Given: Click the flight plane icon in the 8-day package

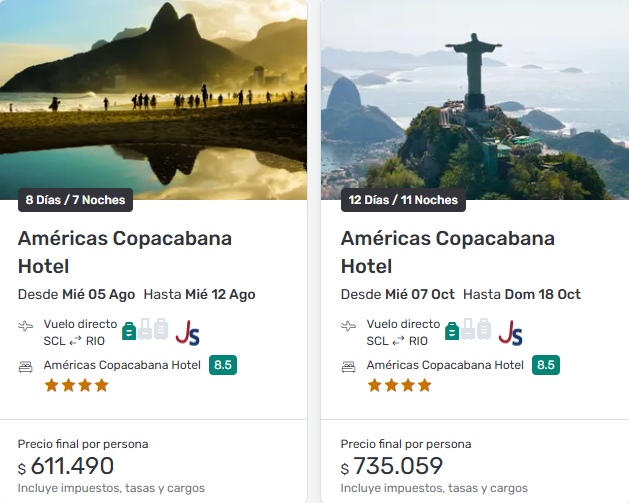Looking at the screenshot, I should click(26, 326).
